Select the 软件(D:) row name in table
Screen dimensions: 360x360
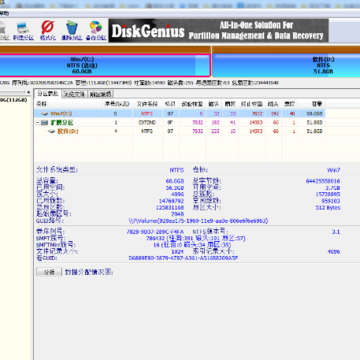coord(68,131)
